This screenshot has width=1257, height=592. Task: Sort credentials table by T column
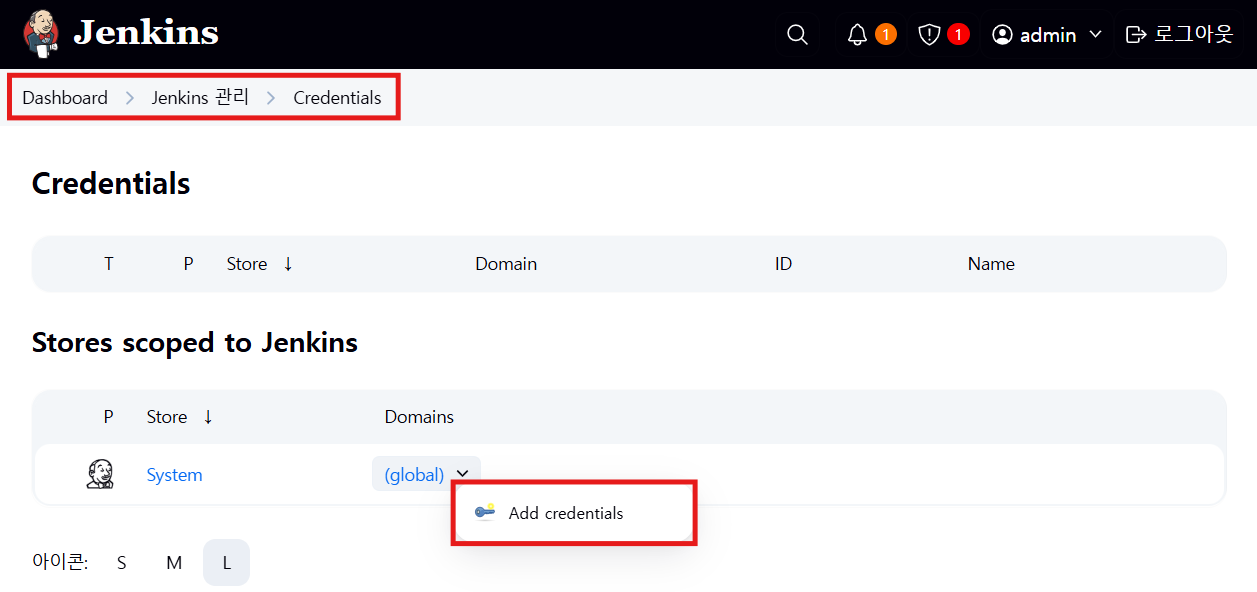click(x=109, y=264)
